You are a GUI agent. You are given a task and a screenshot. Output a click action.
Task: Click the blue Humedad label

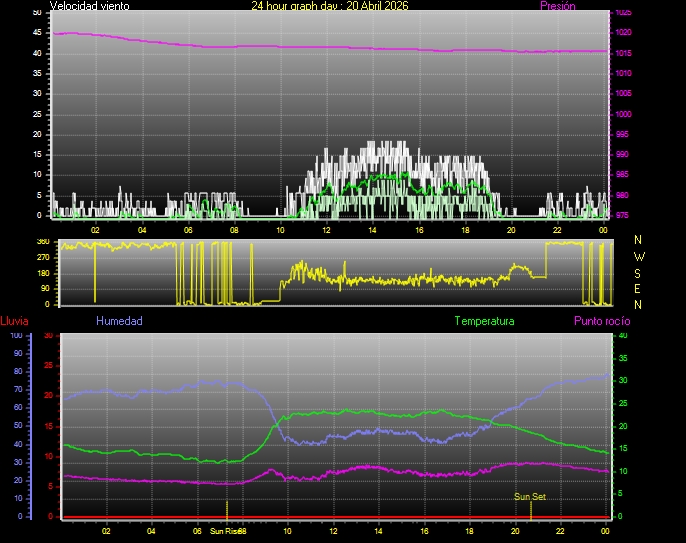tap(119, 321)
